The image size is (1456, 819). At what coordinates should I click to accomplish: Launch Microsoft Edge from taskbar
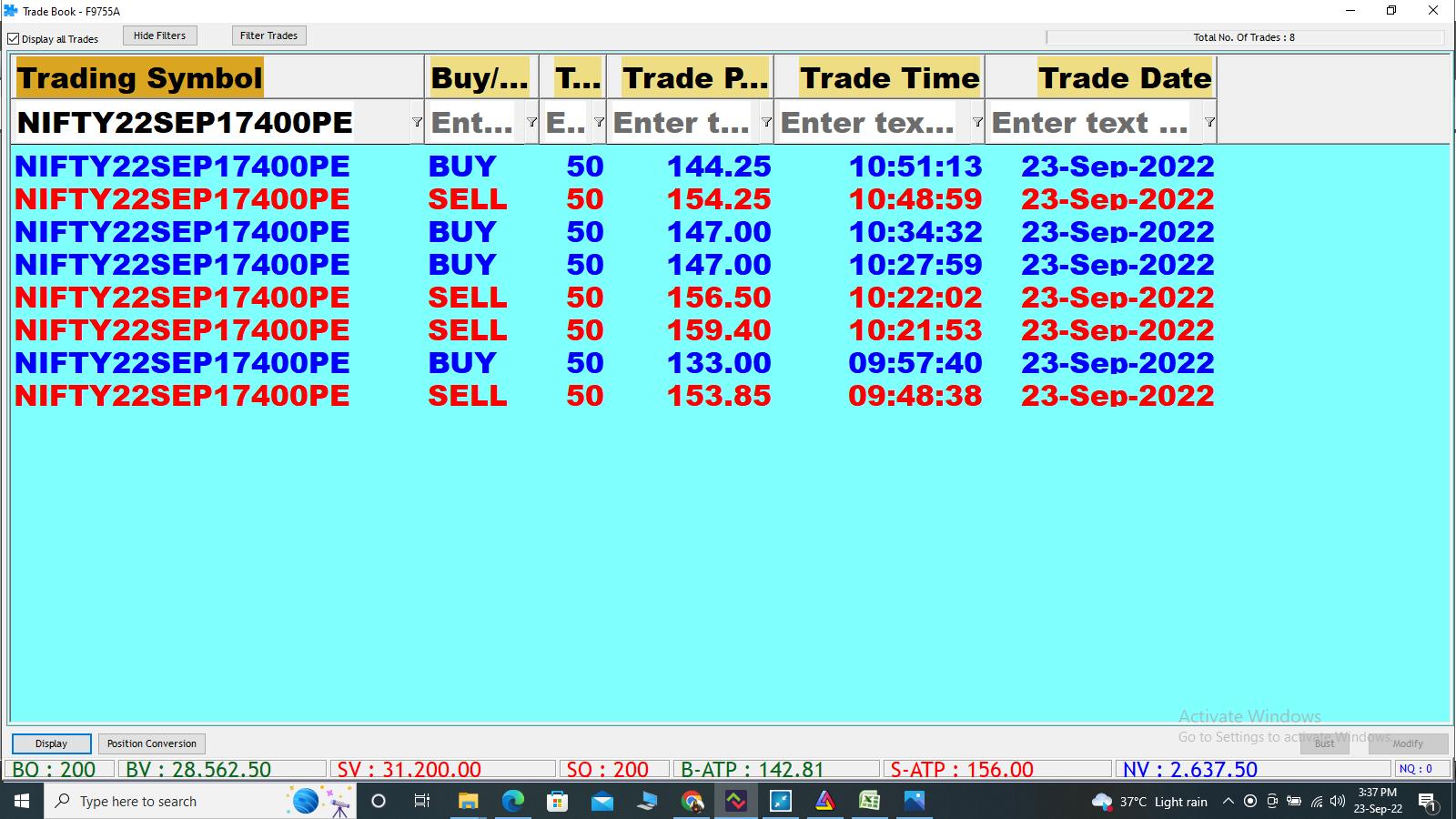click(x=512, y=801)
